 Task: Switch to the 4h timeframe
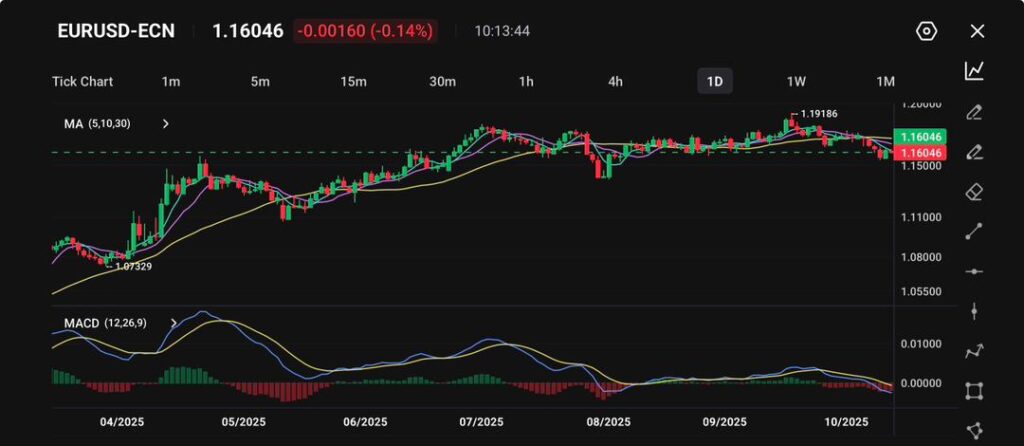pos(616,81)
